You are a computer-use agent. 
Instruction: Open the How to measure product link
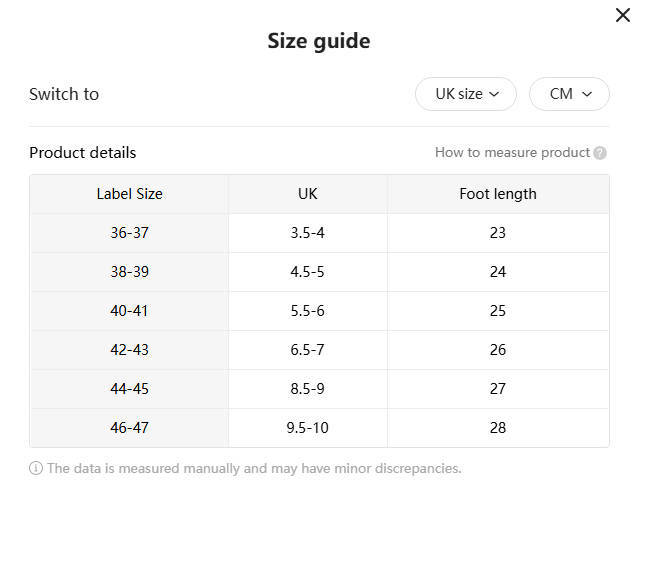click(x=512, y=153)
